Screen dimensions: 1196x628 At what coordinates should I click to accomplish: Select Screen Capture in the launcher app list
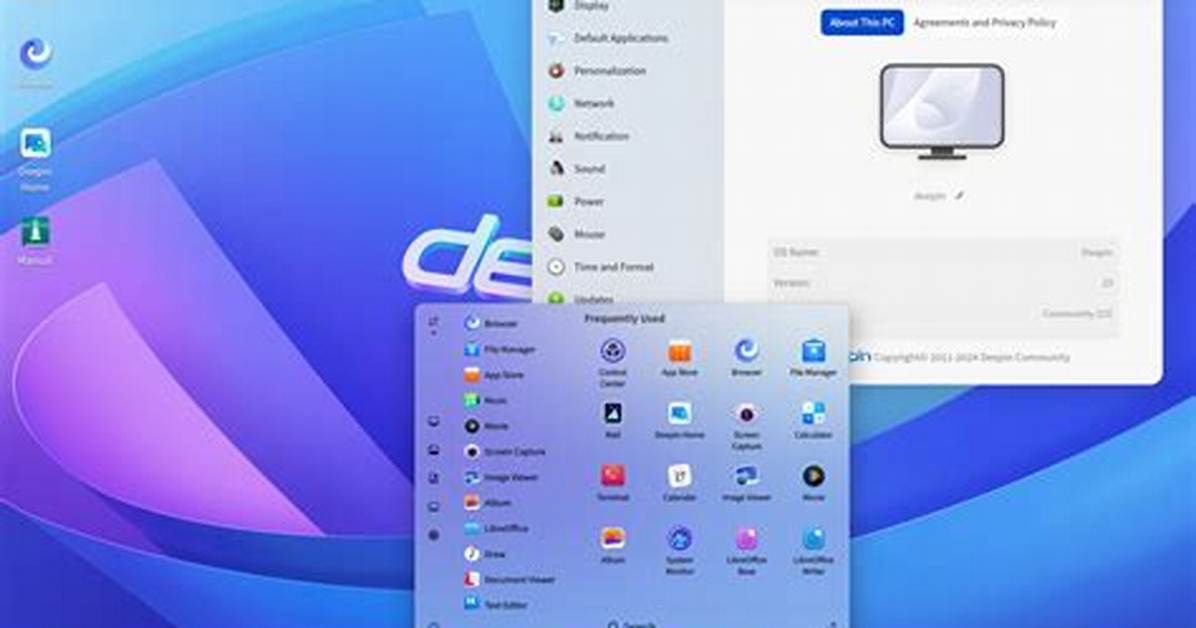point(505,452)
